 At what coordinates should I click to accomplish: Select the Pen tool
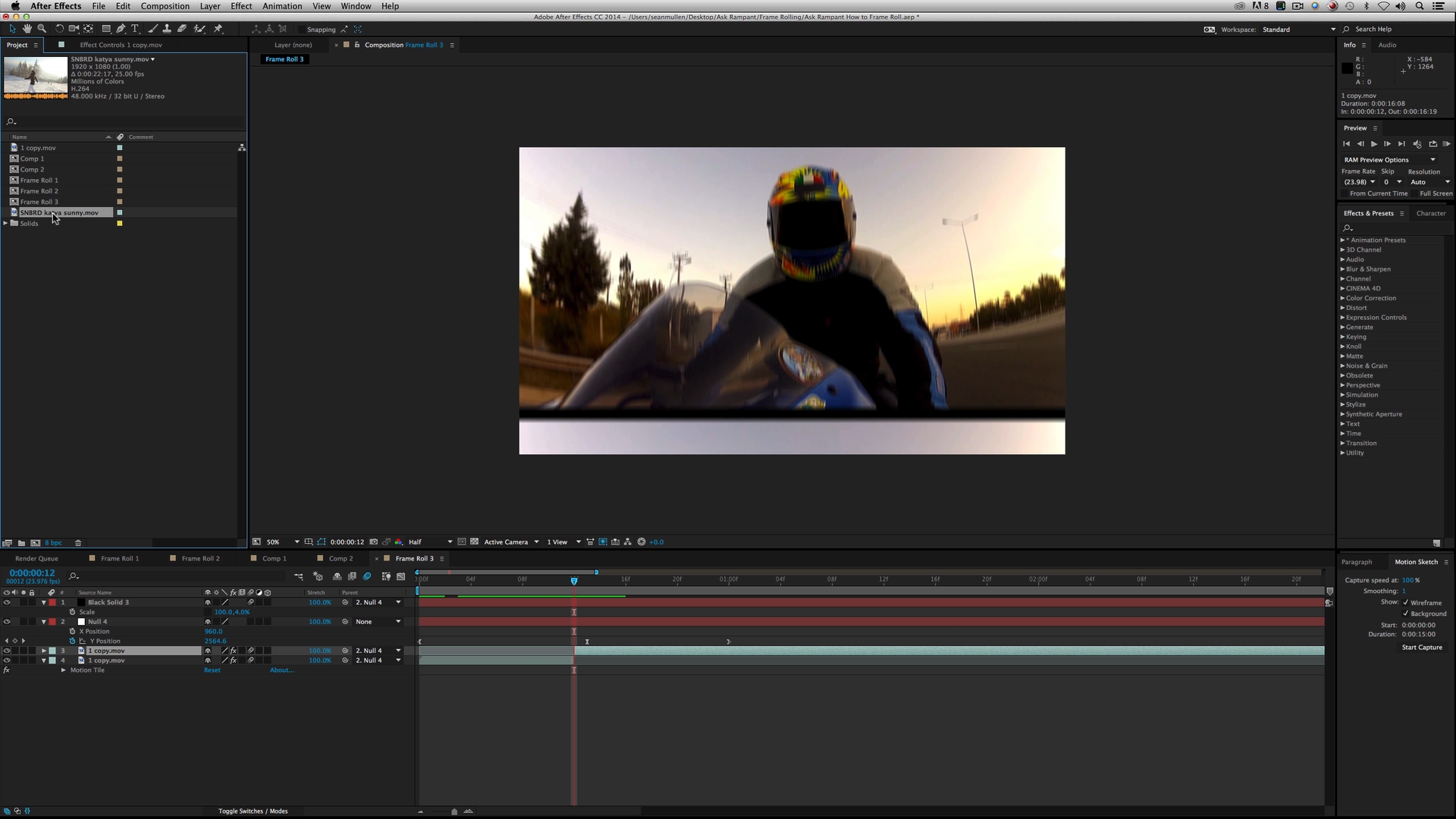121,29
